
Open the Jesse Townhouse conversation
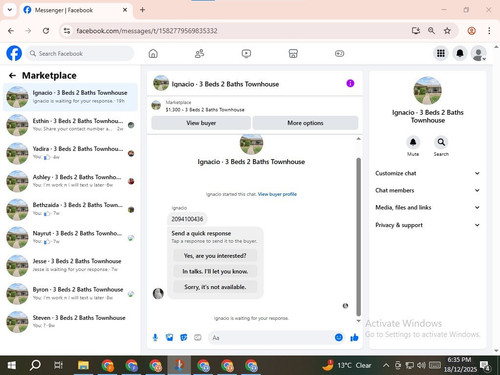[x=70, y=265]
